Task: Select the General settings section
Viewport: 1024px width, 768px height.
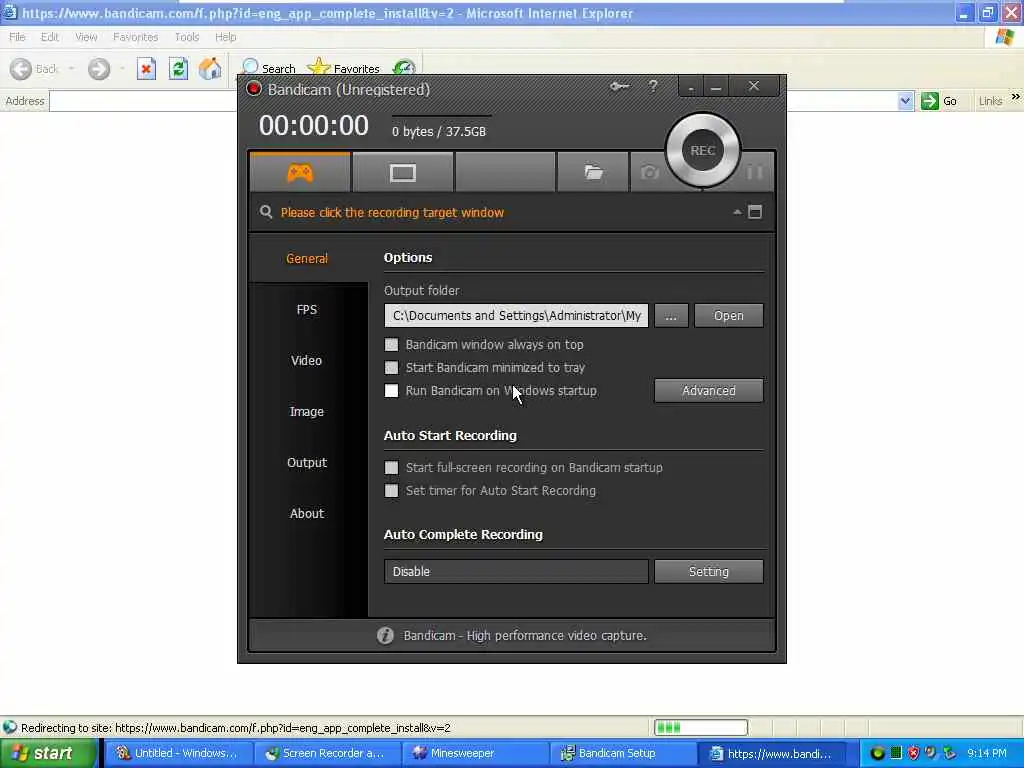Action: pos(307,259)
